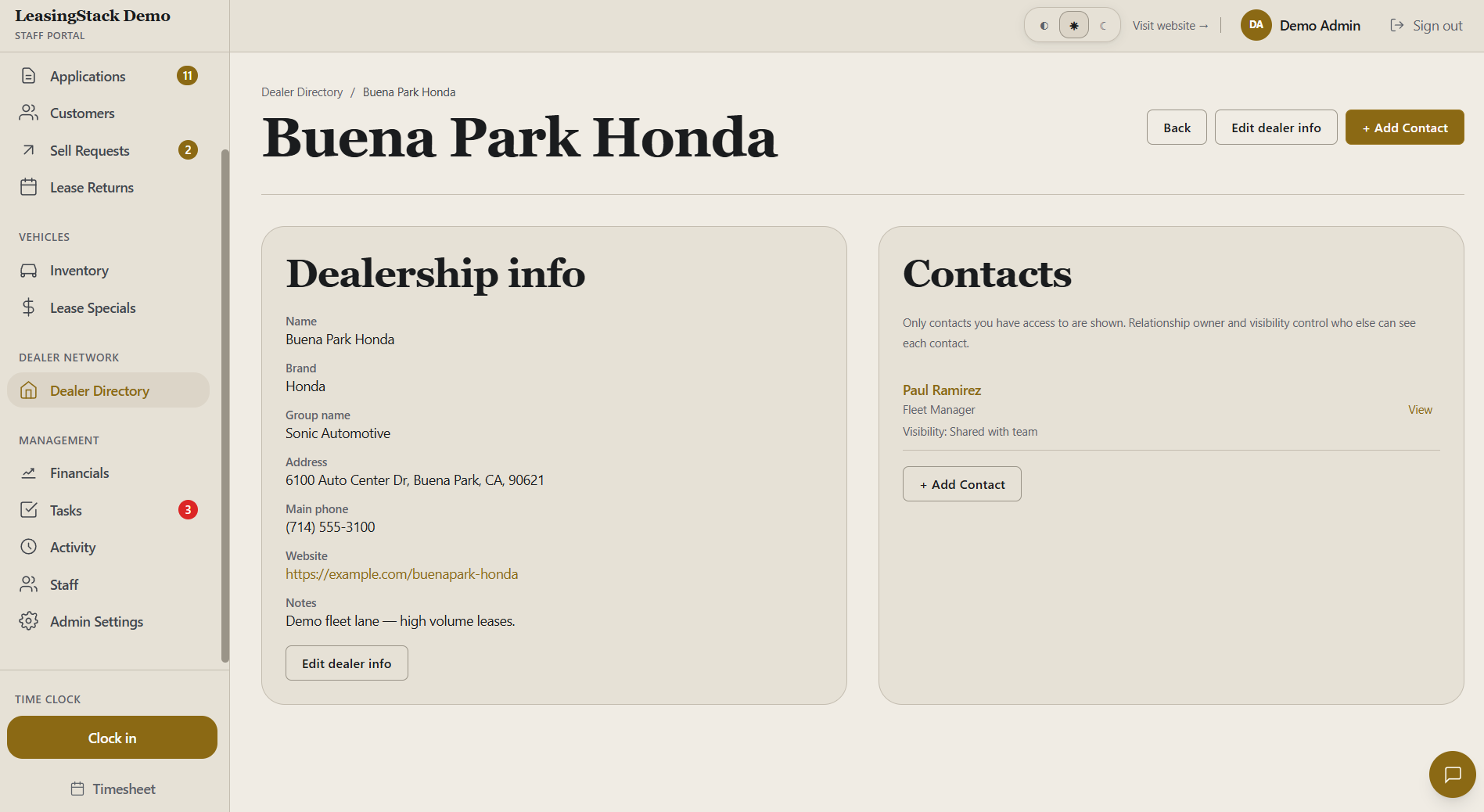This screenshot has height=812, width=1484.
Task: Click the Financials chart icon
Action: (29, 472)
